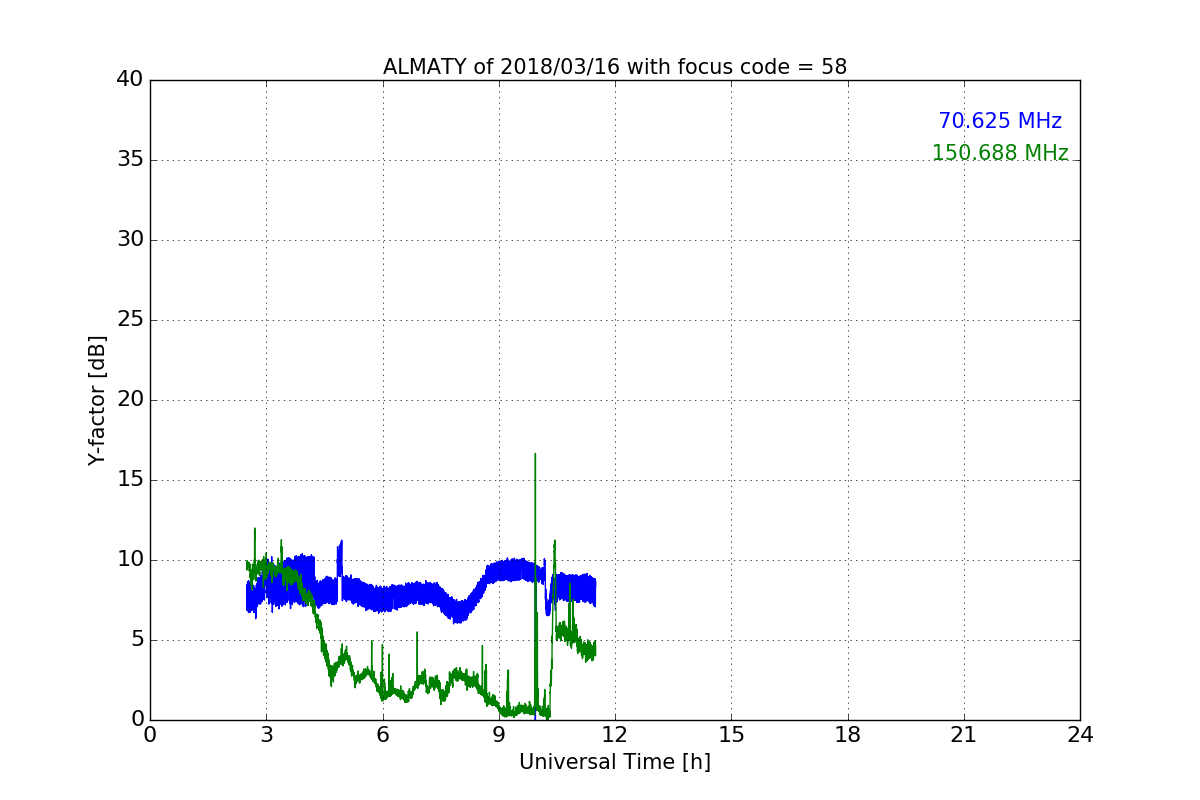Click the y-axis tick label '40'
Image resolution: width=1200 pixels, height=800 pixels.
click(130, 80)
